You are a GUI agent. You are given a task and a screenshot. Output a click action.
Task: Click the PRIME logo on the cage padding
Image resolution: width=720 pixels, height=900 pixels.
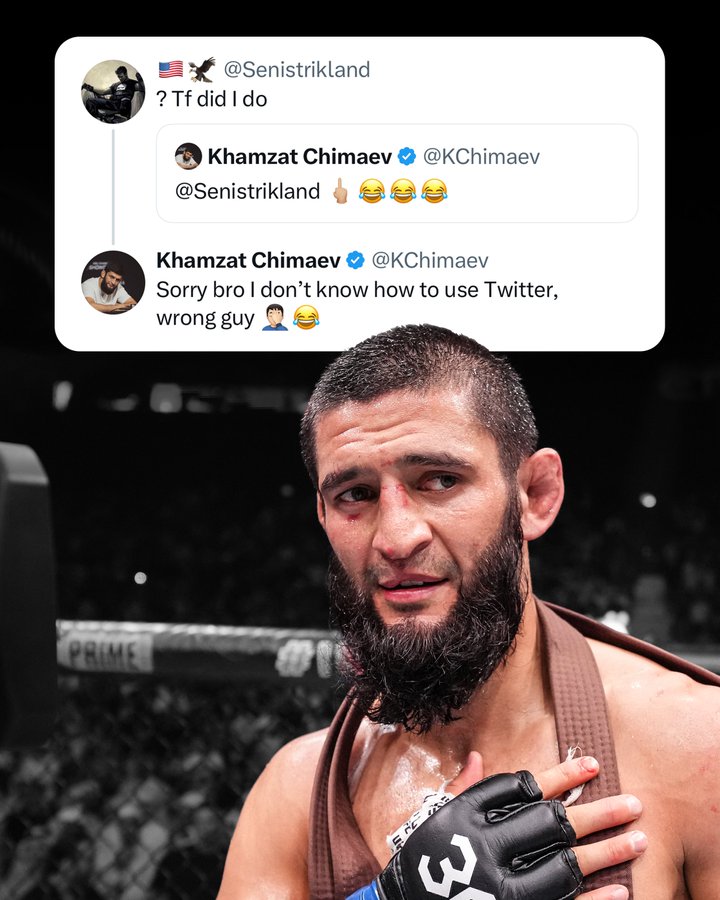105,653
